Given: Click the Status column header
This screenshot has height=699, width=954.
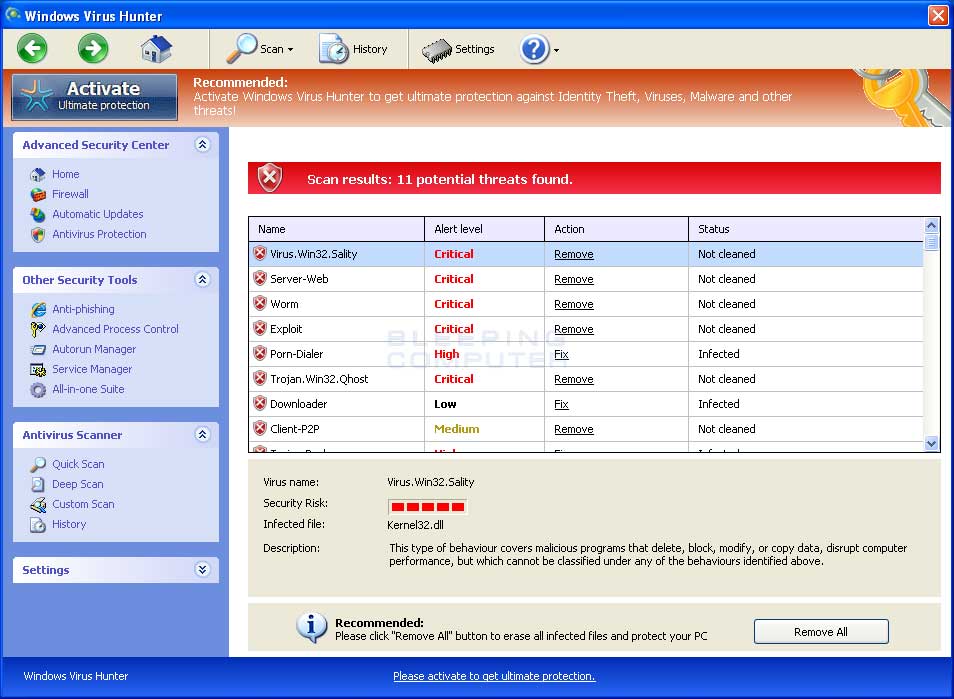Looking at the screenshot, I should pos(806,229).
